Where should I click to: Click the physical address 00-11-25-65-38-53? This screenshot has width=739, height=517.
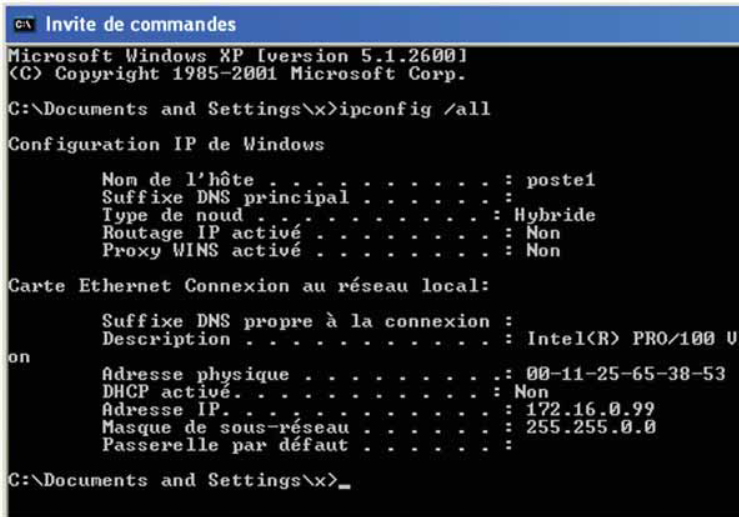(x=625, y=374)
